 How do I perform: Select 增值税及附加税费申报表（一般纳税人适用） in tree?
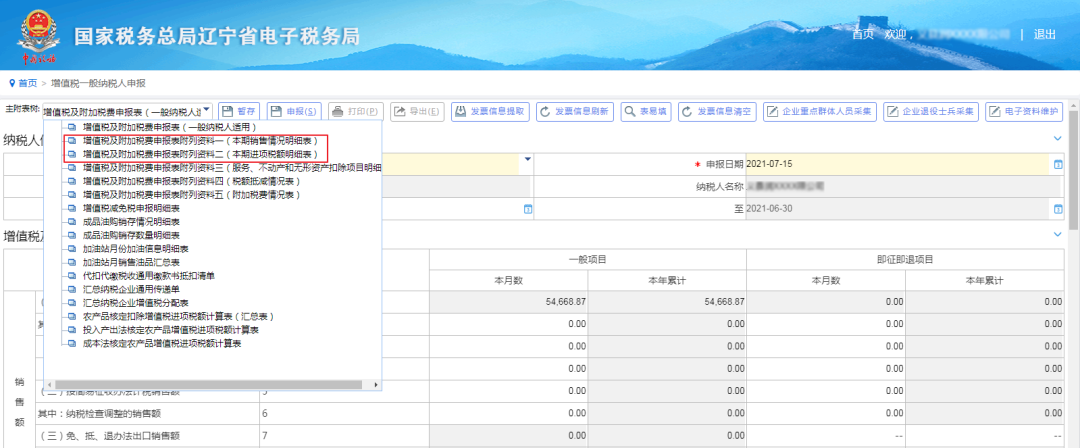(169, 128)
